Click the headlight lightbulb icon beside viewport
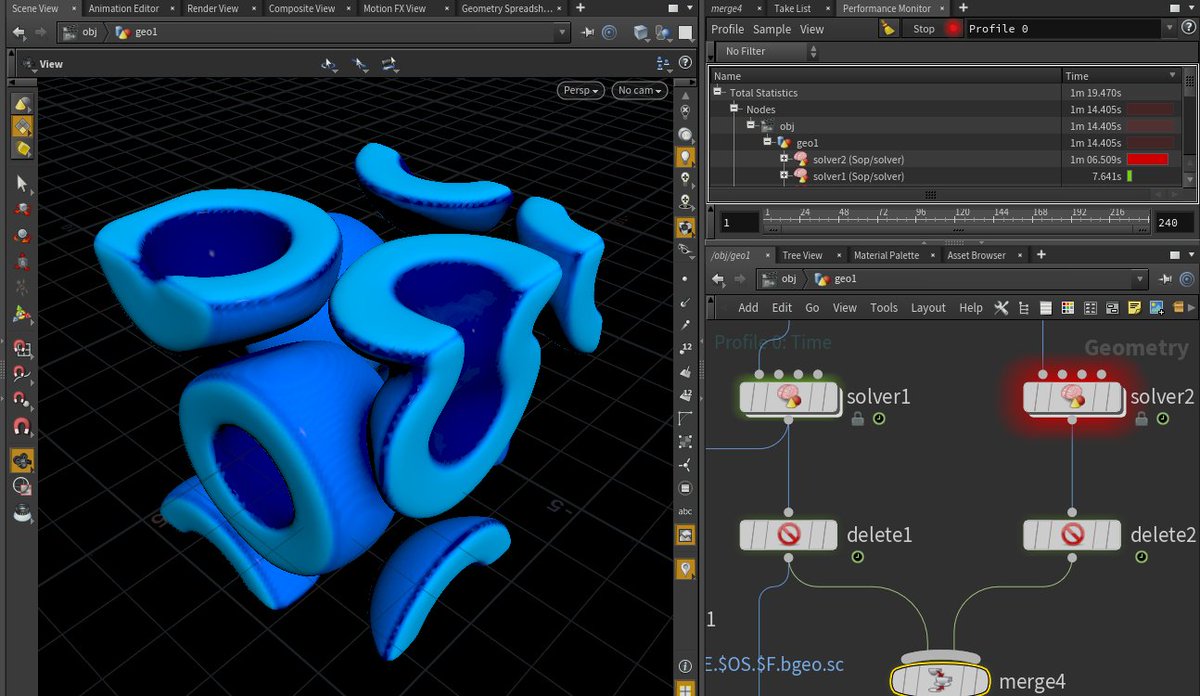1200x696 pixels. (685, 157)
